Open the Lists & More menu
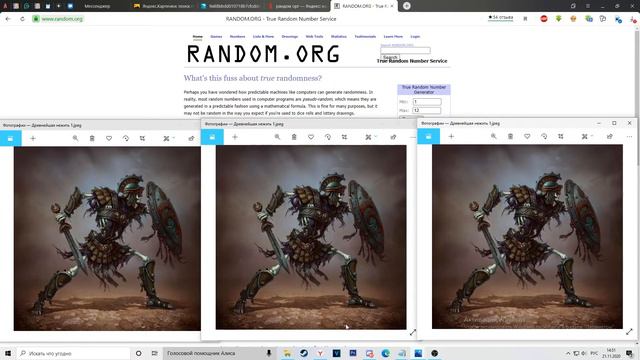 click(x=263, y=37)
